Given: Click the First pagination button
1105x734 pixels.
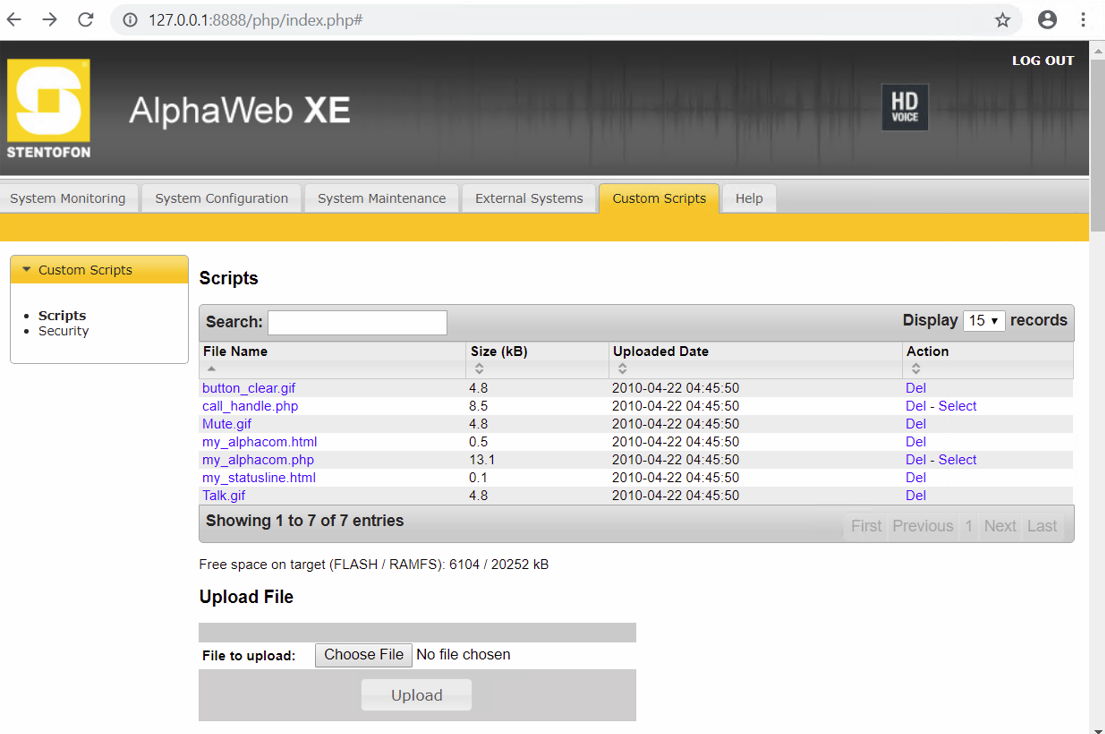Looking at the screenshot, I should 865,526.
